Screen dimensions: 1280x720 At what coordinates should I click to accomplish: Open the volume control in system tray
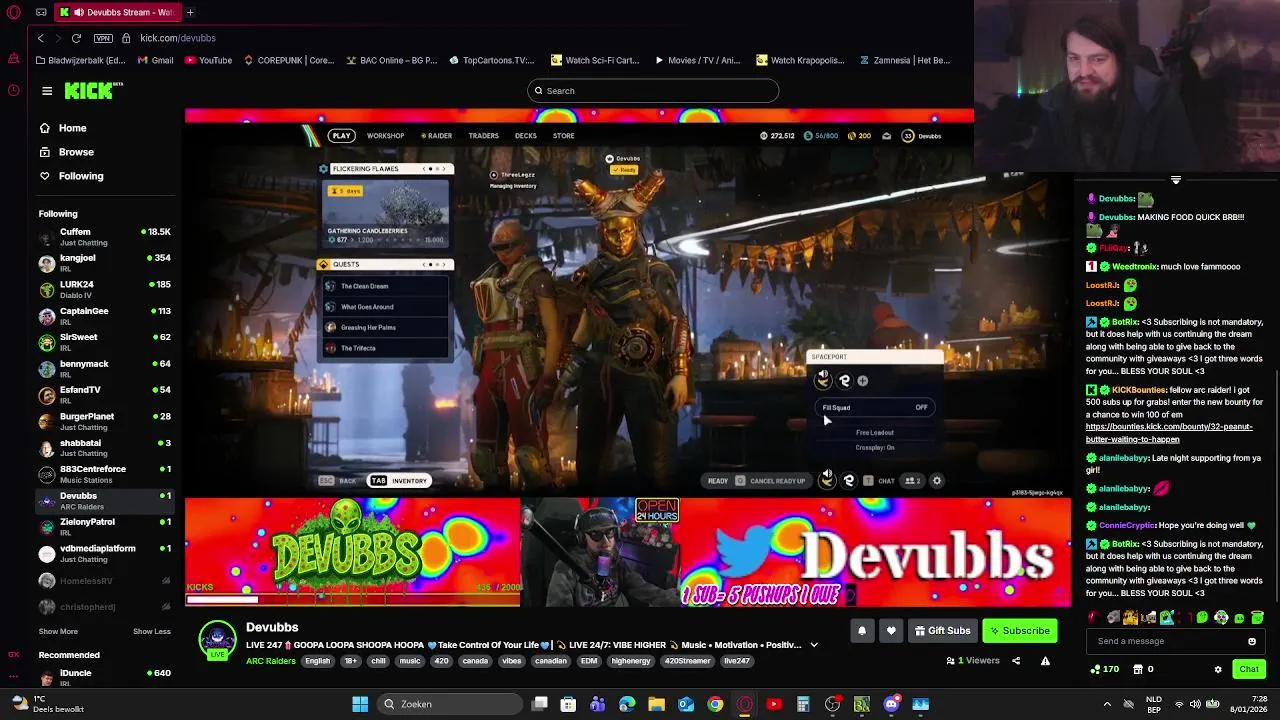[x=1195, y=704]
